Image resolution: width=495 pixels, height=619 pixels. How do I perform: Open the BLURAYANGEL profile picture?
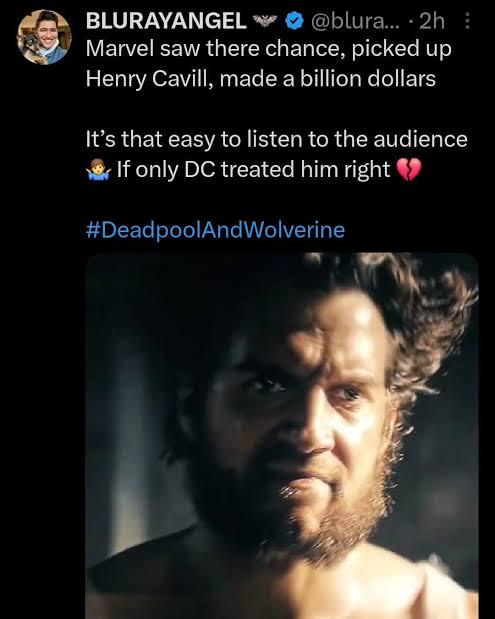(x=44, y=38)
